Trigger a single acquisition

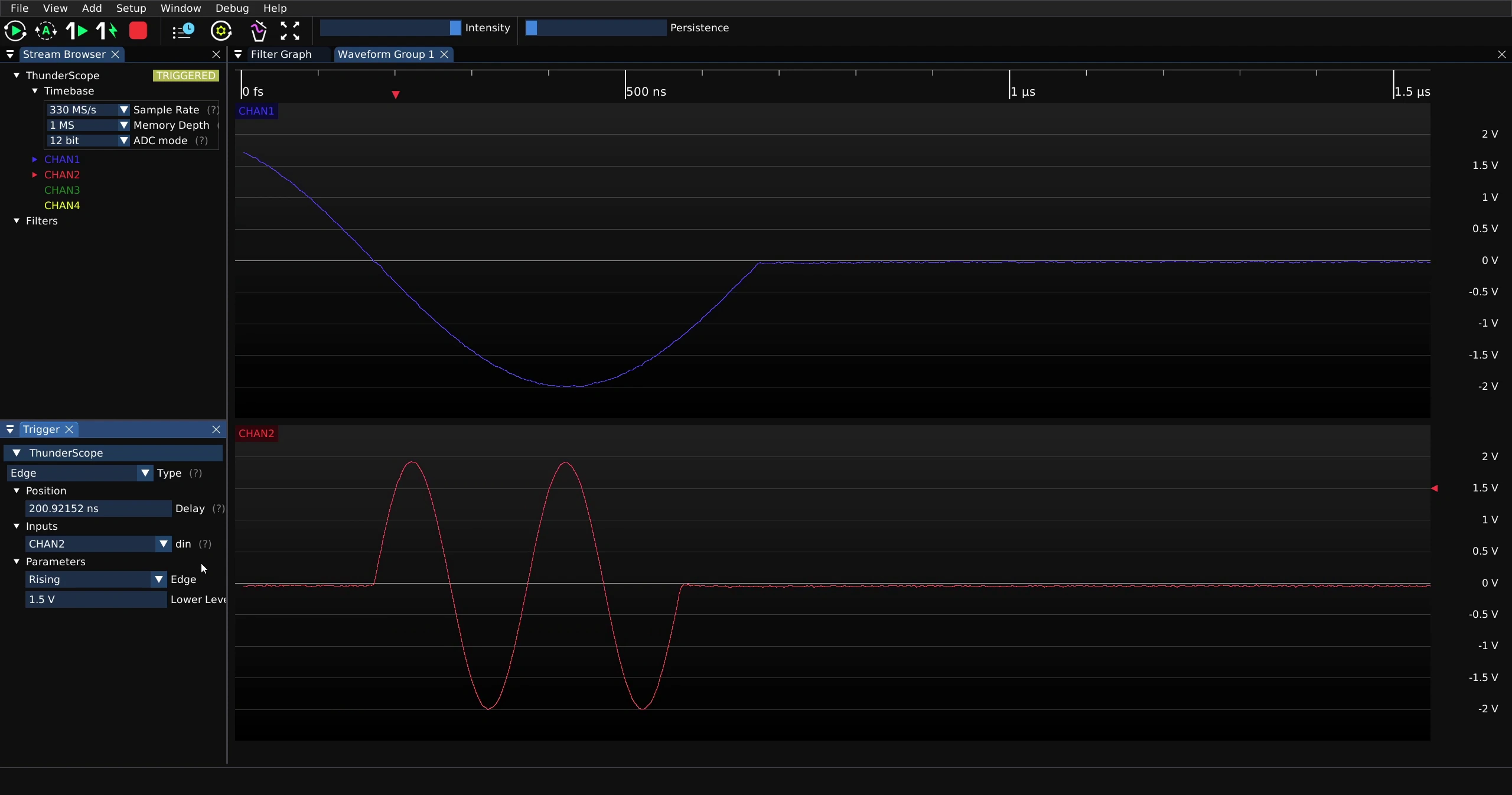click(77, 31)
